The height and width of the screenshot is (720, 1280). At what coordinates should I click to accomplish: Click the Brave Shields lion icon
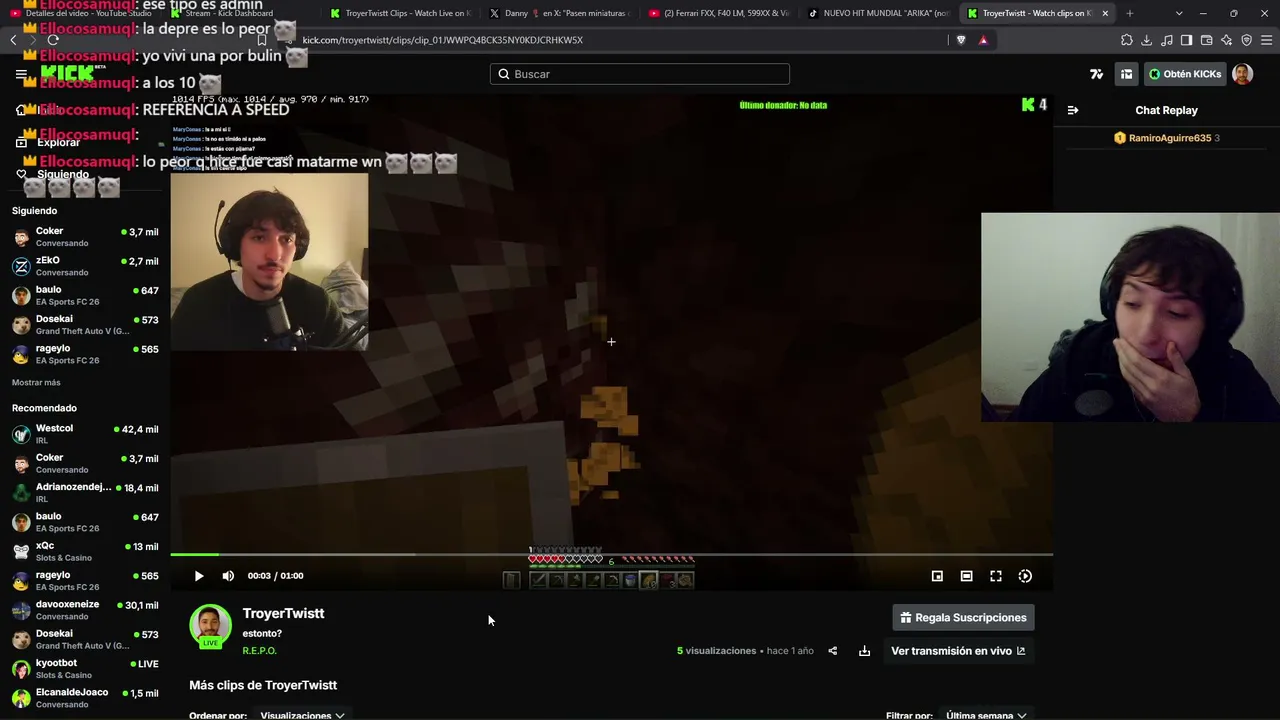tap(961, 40)
